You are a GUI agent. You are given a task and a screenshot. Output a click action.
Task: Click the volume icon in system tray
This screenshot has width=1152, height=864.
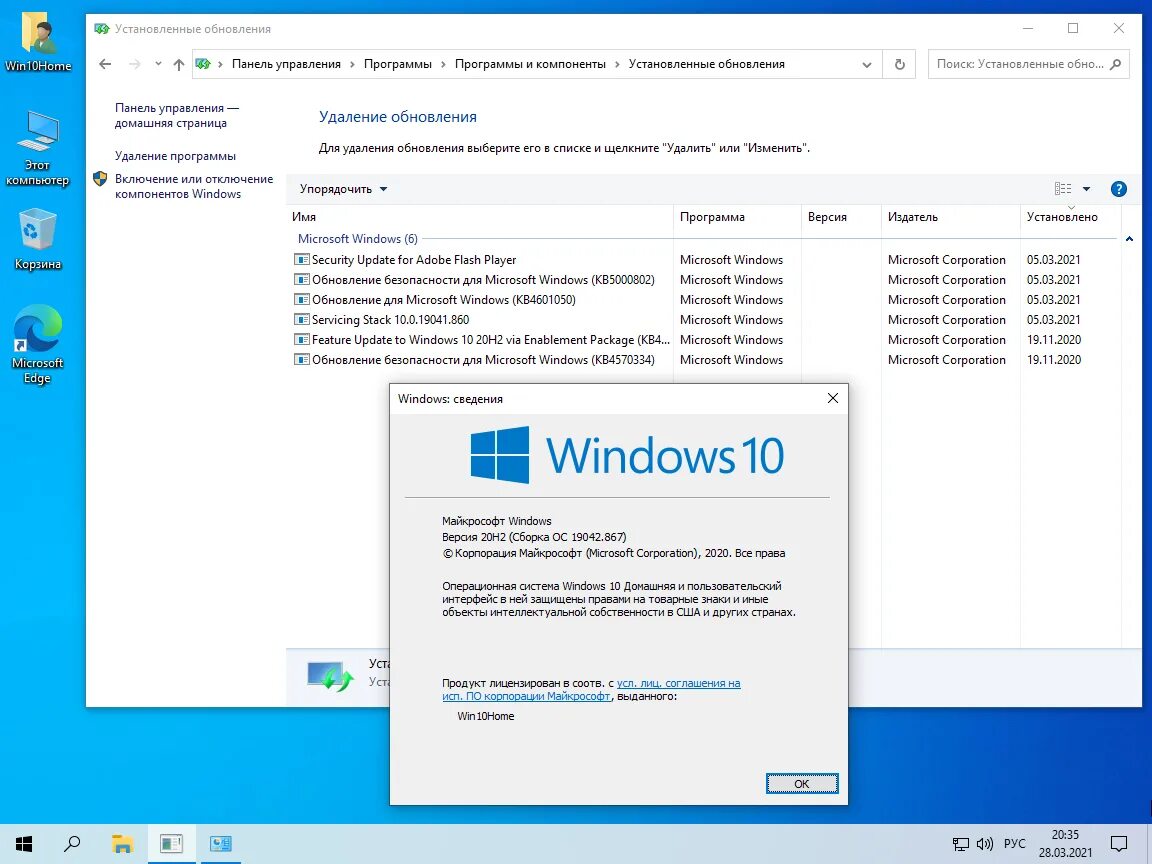(x=985, y=843)
